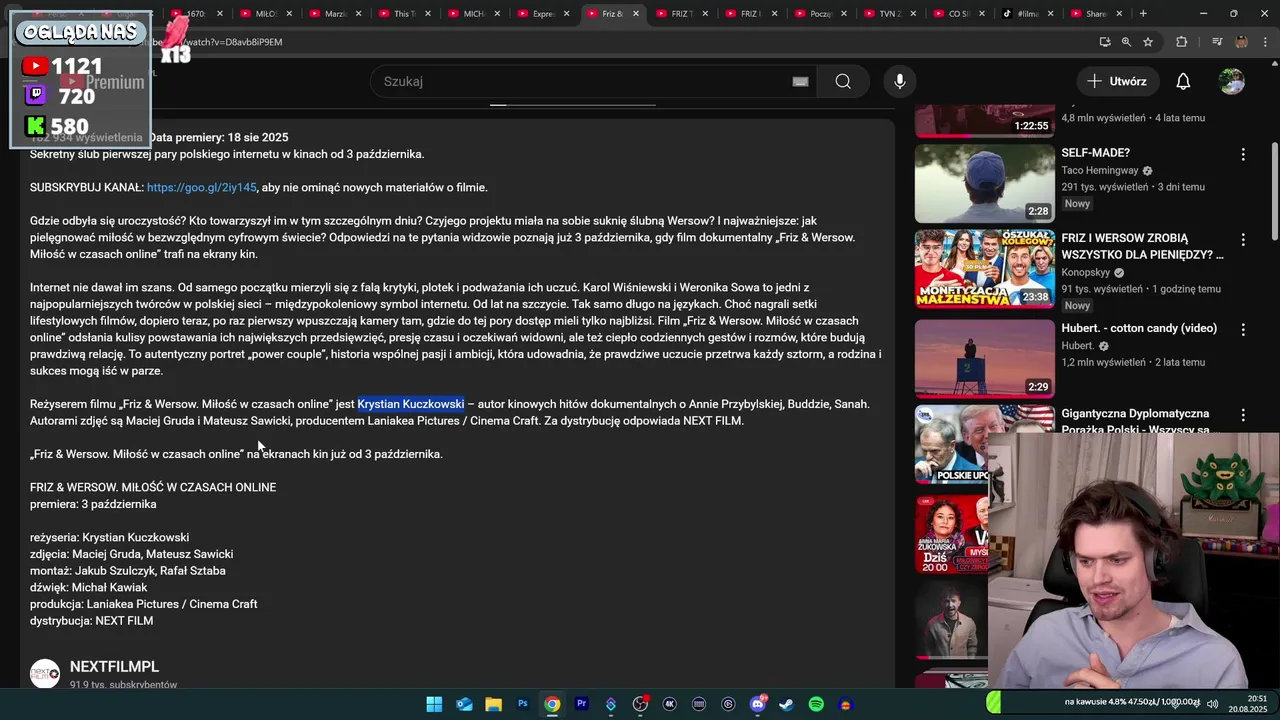Open options menu for Hubert. - cotton candy video

tap(1243, 329)
